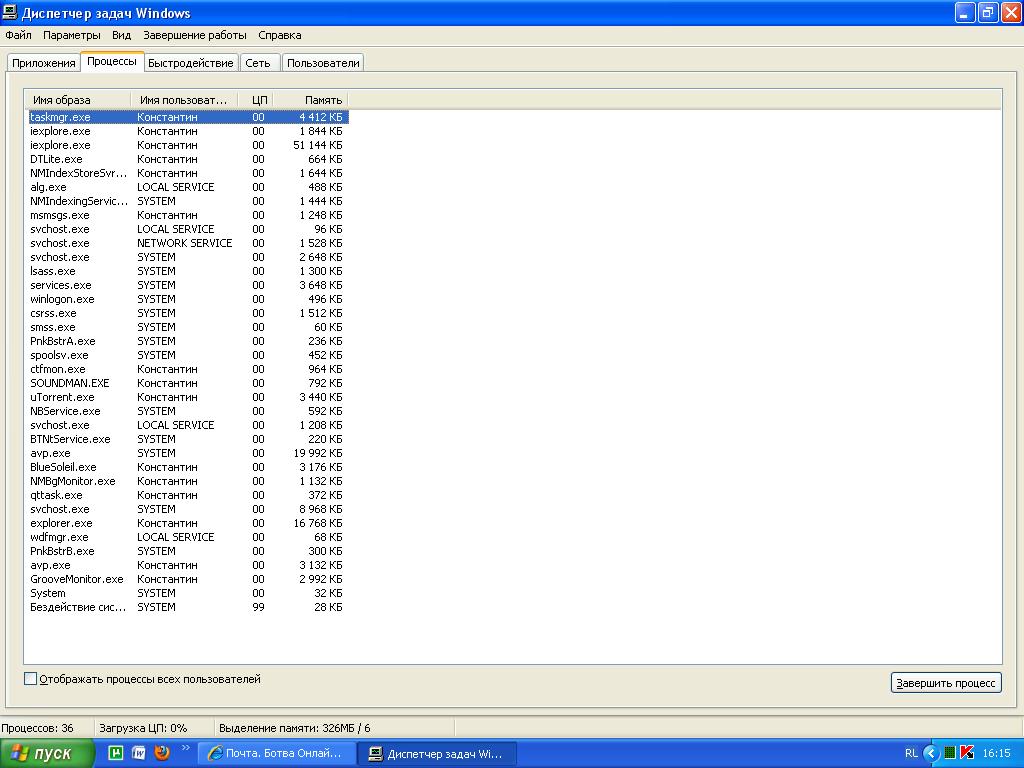This screenshot has height=768, width=1024.
Task: Open the green quick launch icon
Action: [x=116, y=752]
